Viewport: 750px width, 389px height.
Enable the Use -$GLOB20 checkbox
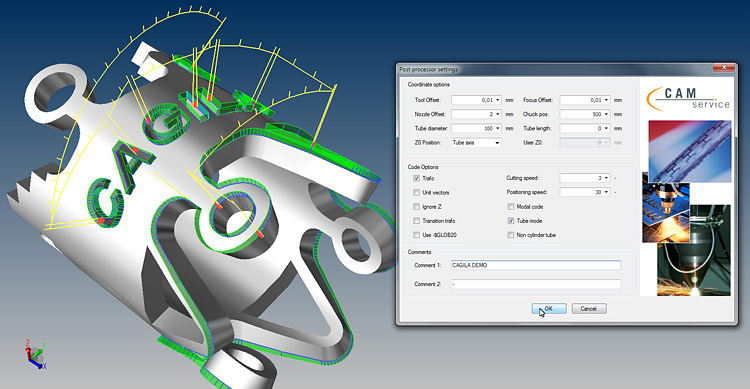tap(416, 235)
